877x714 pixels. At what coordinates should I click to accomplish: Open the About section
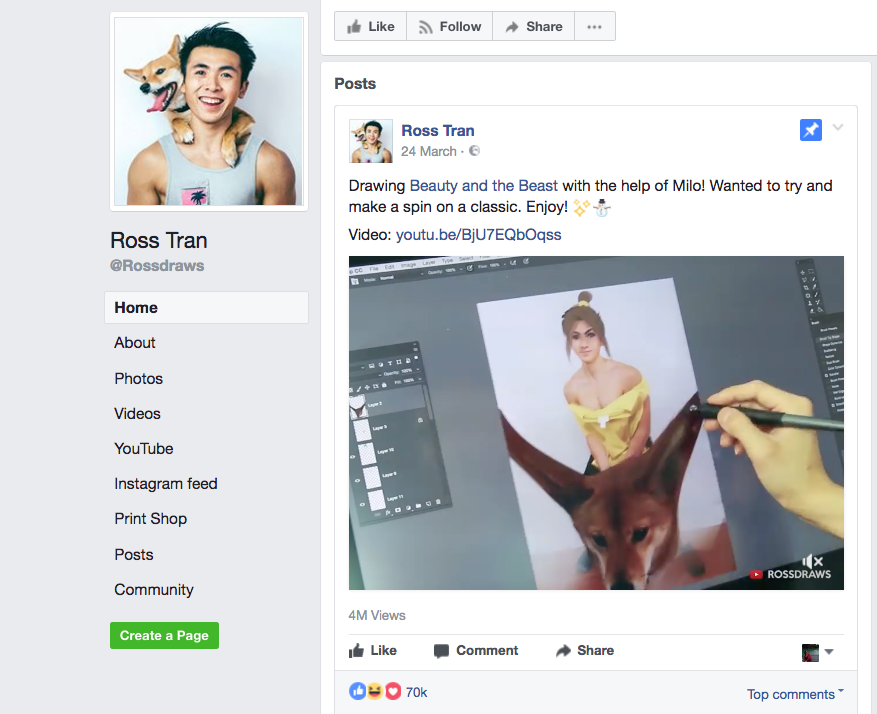(x=135, y=343)
